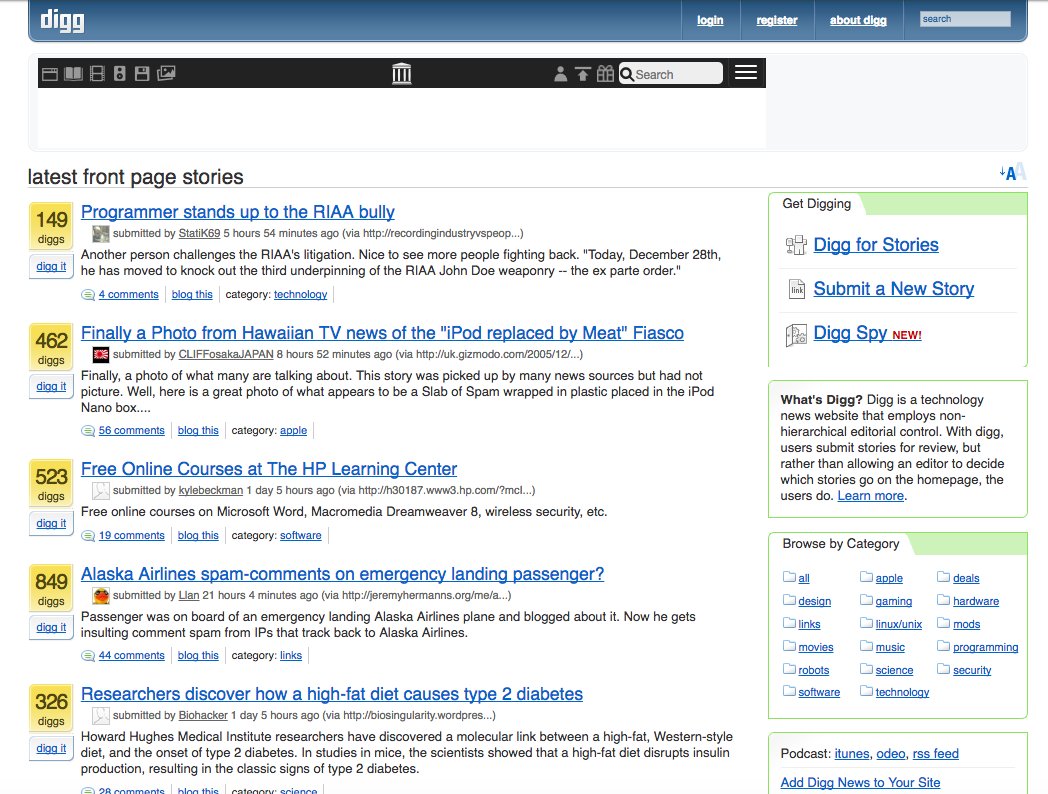Image resolution: width=1048 pixels, height=794 pixels.
Task: Open submitter StatiK69 profile
Action: click(199, 233)
